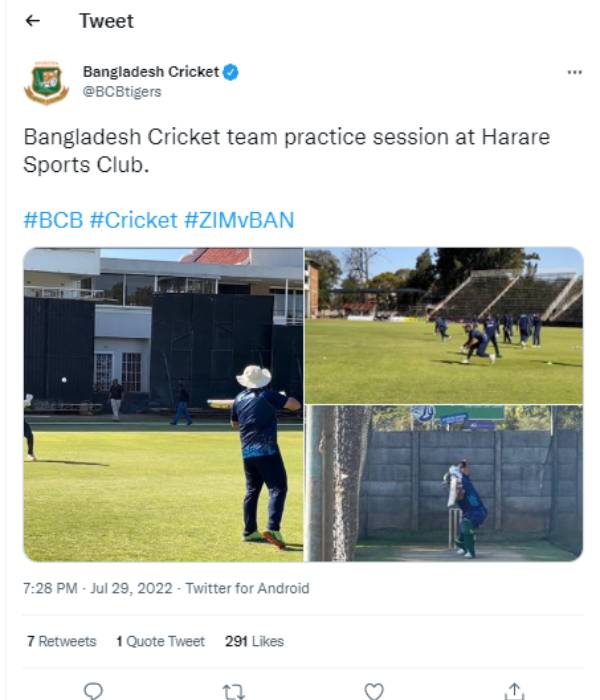Viewport: 600px width, 700px height.
Task: Click the tweet timestamp 7:28 PM
Action: [x=49, y=589]
